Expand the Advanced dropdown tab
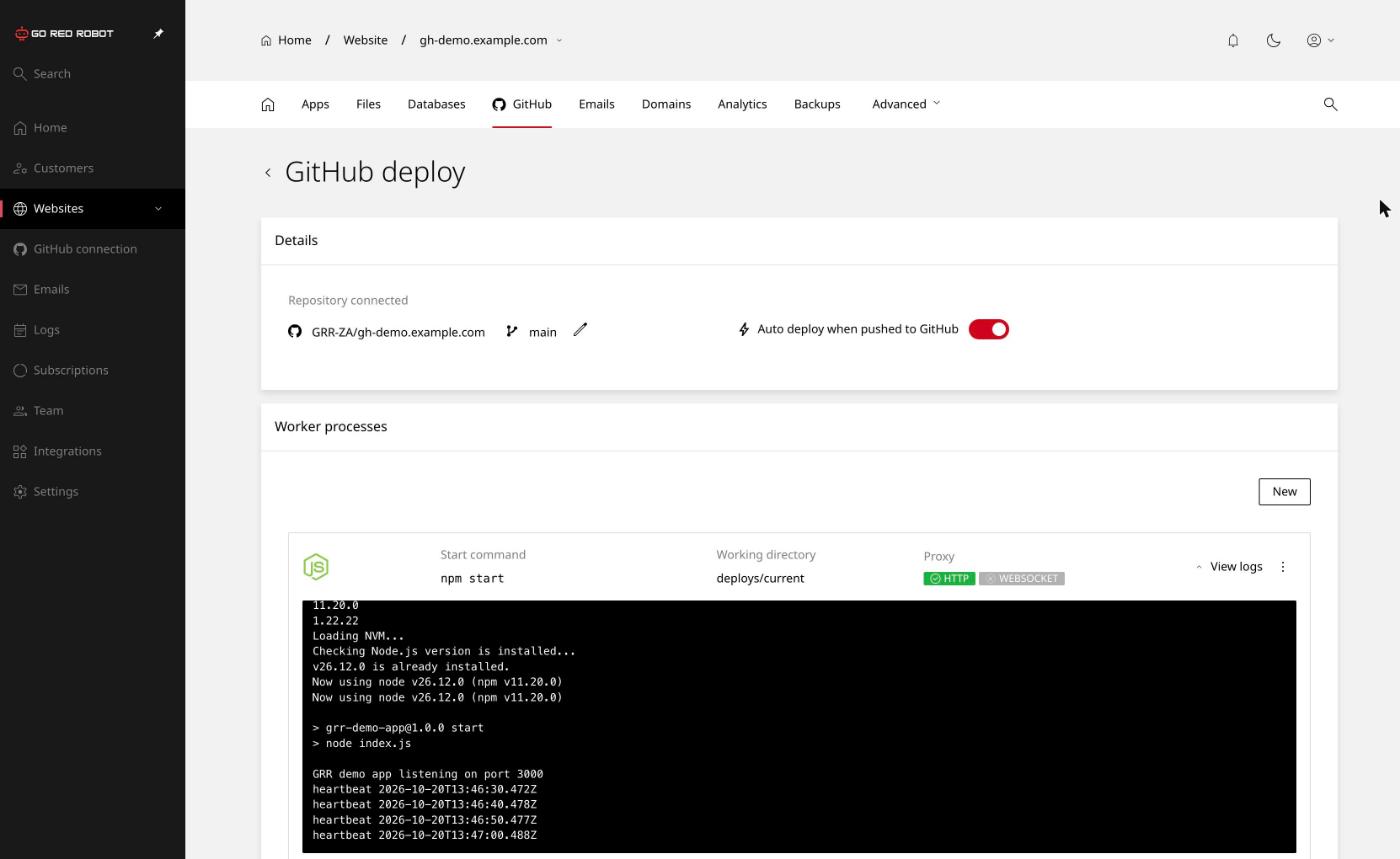 point(906,104)
